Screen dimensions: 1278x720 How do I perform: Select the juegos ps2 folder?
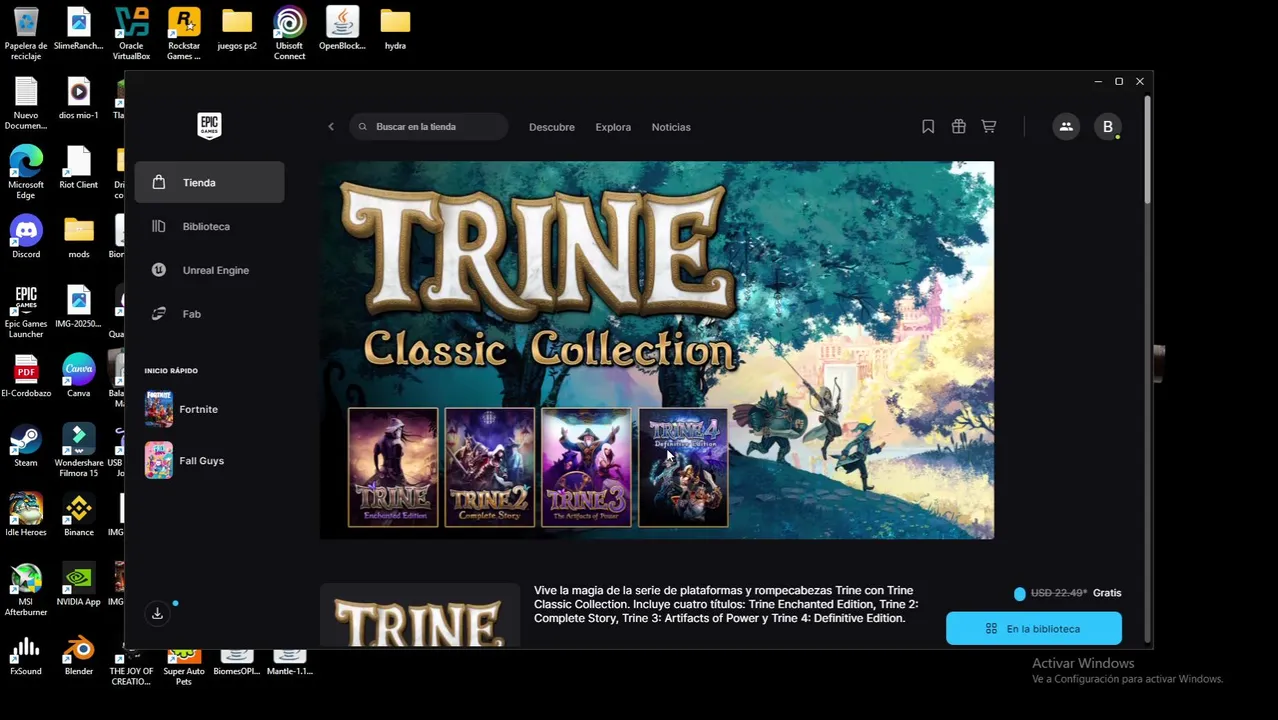[x=237, y=29]
